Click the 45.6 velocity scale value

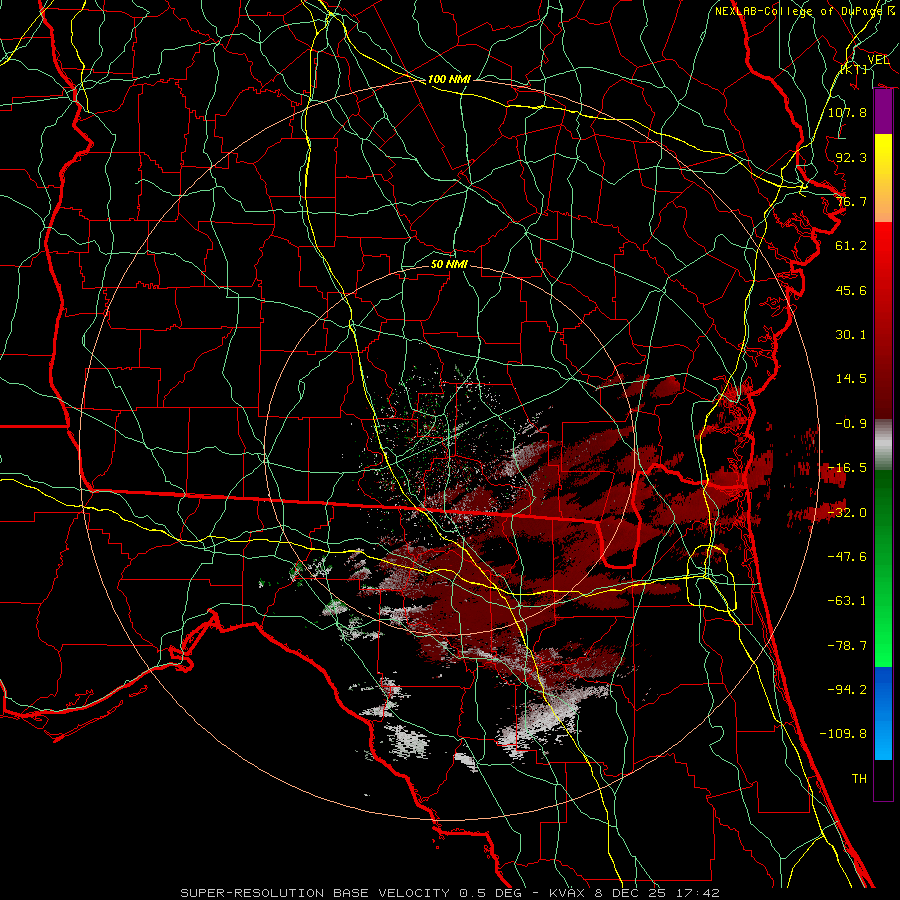click(851, 290)
